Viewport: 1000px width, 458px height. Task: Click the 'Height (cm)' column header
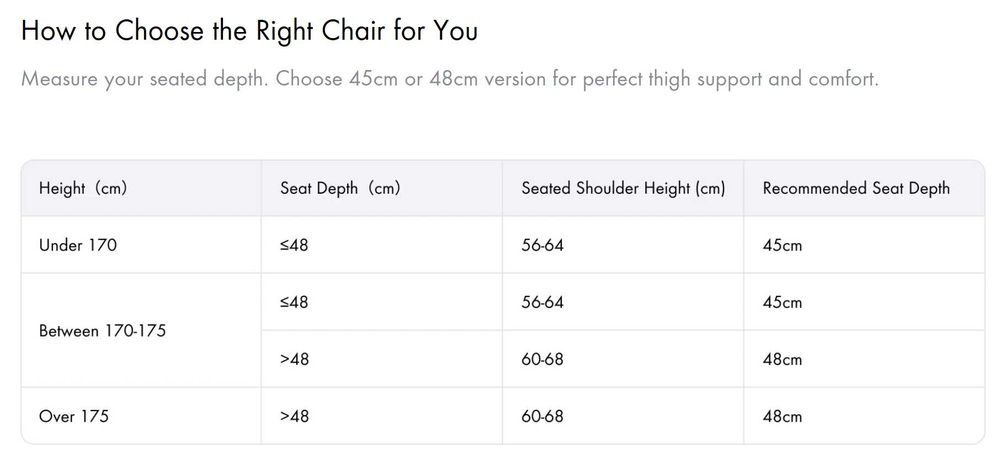tap(83, 188)
